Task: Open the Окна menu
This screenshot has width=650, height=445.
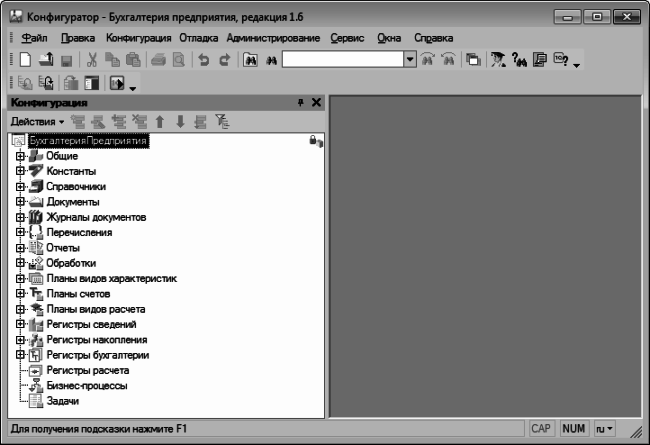Action: (389, 38)
